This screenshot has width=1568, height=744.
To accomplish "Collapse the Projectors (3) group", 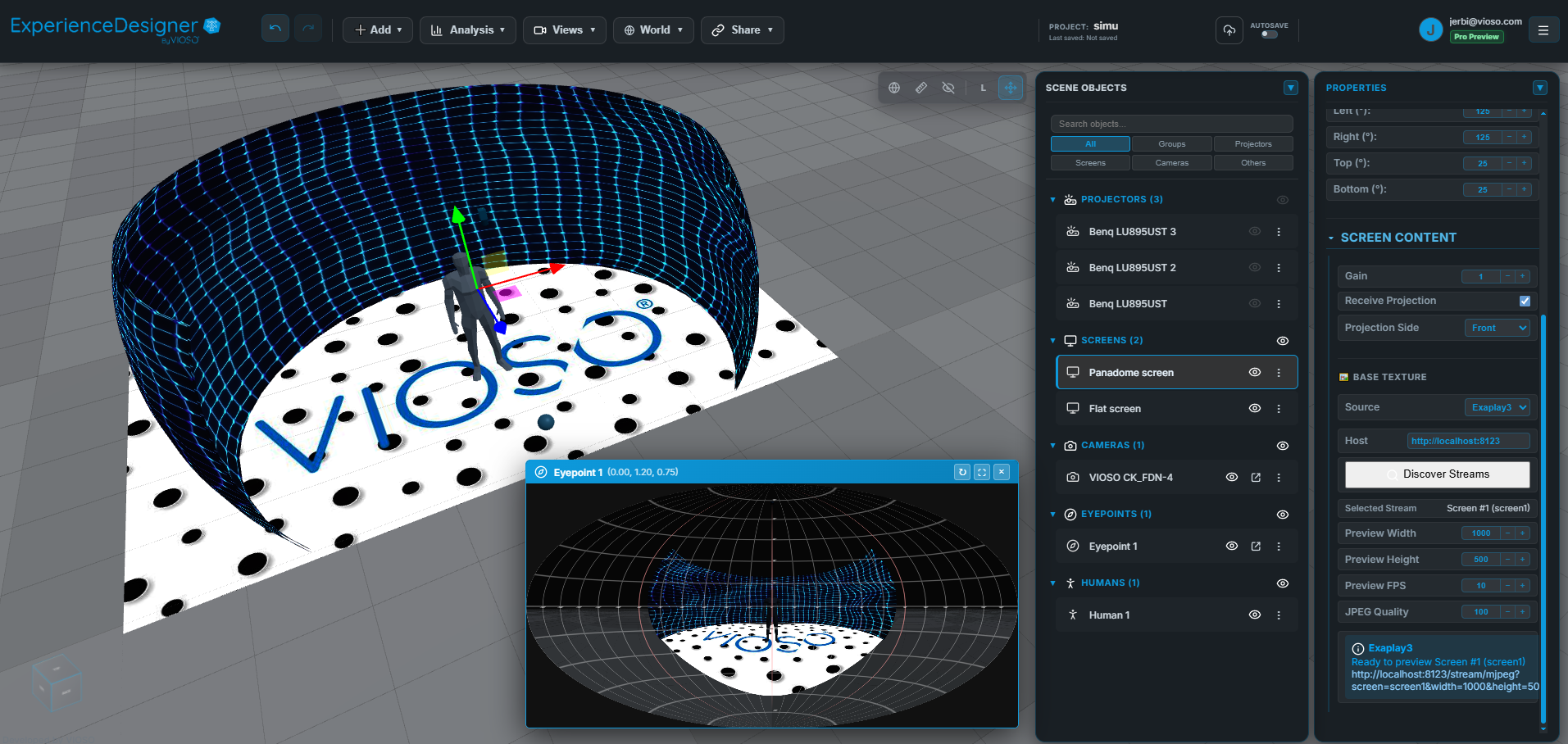I will point(1053,200).
